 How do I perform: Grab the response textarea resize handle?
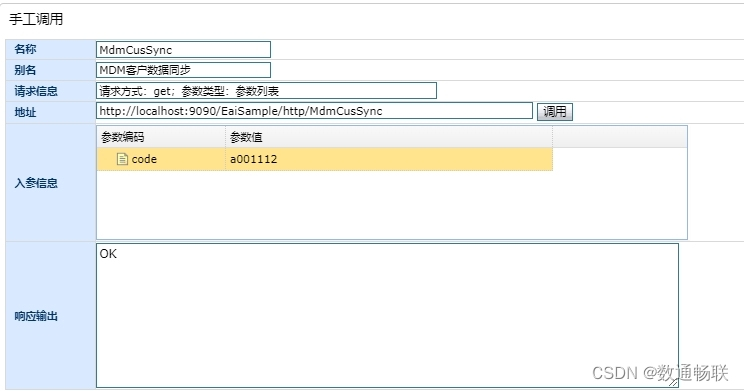674,382
